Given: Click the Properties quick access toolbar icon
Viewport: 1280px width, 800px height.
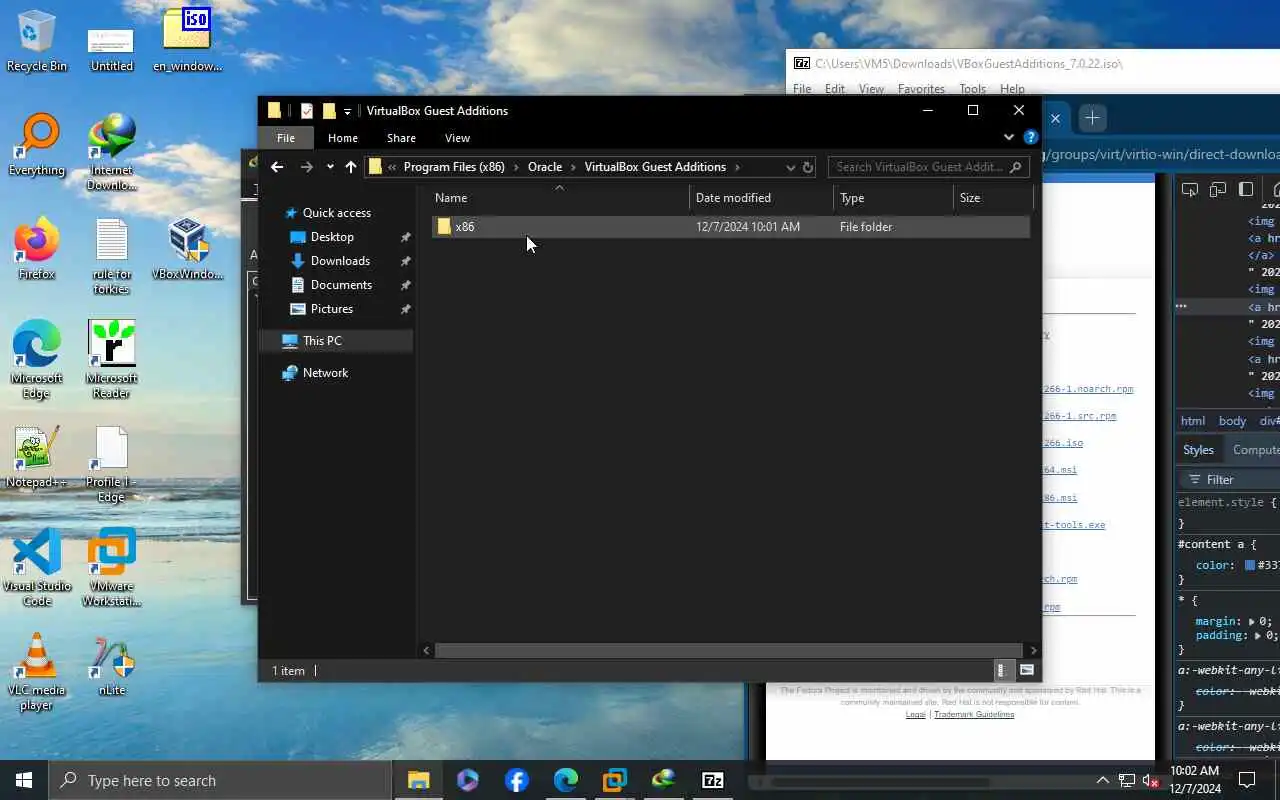Looking at the screenshot, I should (x=307, y=111).
